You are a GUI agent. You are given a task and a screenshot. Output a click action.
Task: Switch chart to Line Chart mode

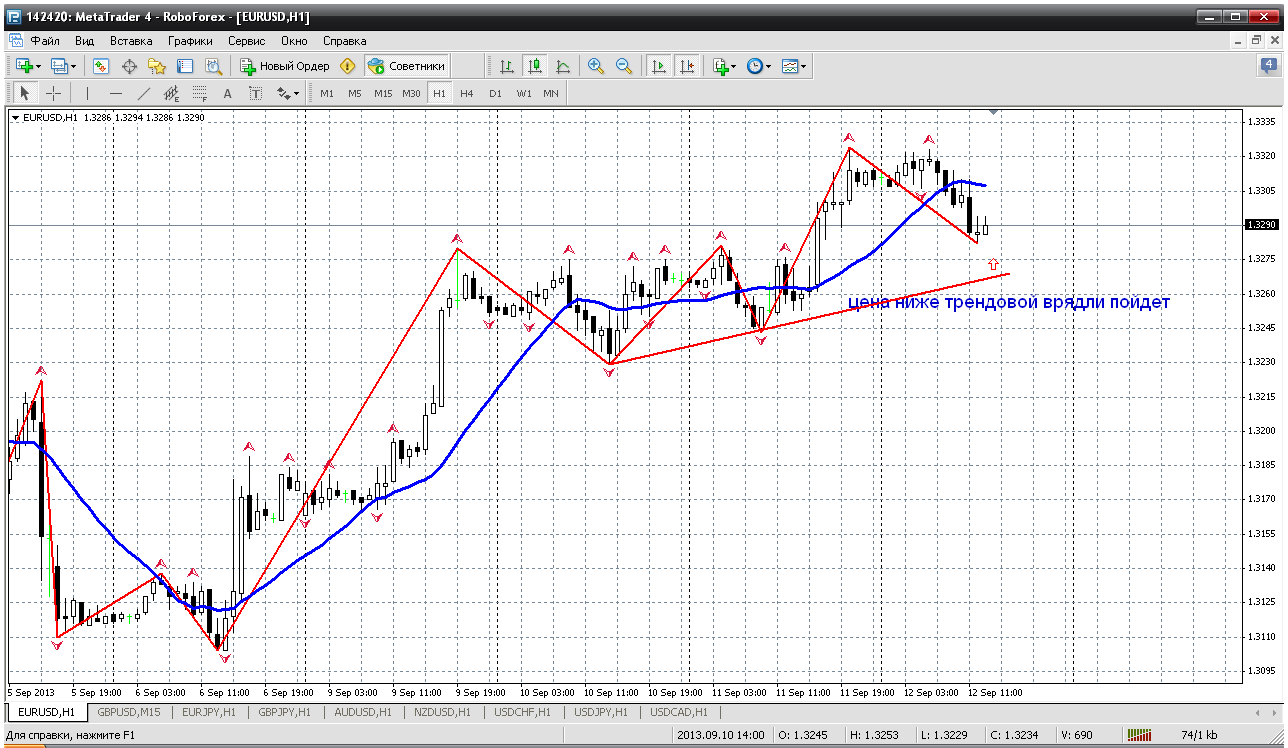pyautogui.click(x=563, y=66)
